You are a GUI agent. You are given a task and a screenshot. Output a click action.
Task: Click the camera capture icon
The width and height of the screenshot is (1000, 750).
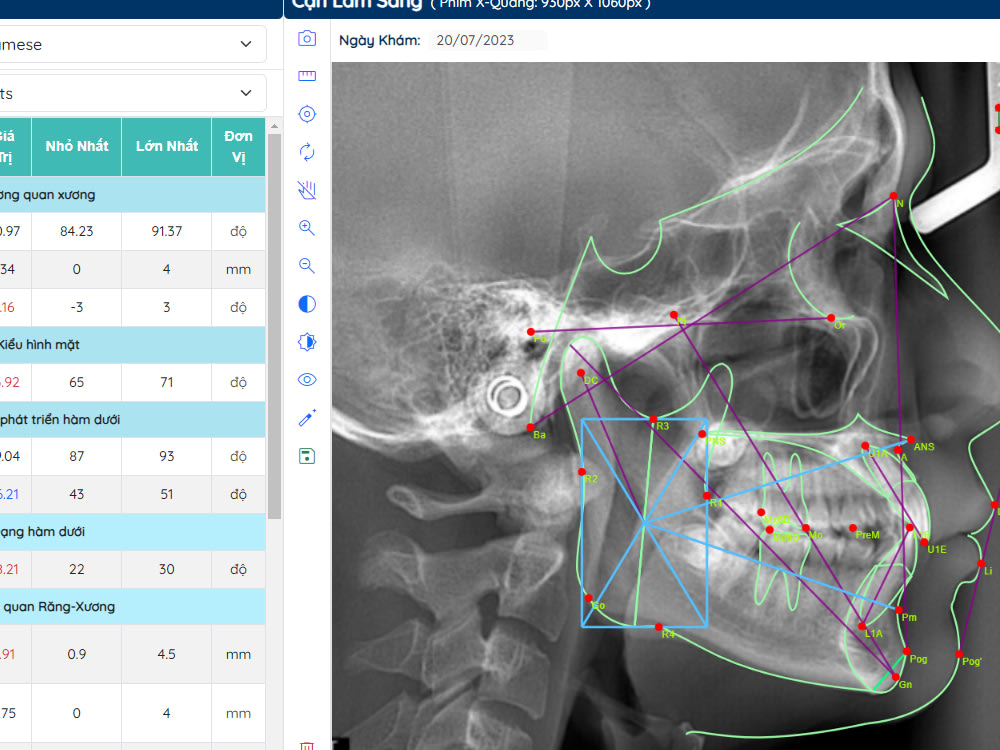(x=307, y=38)
